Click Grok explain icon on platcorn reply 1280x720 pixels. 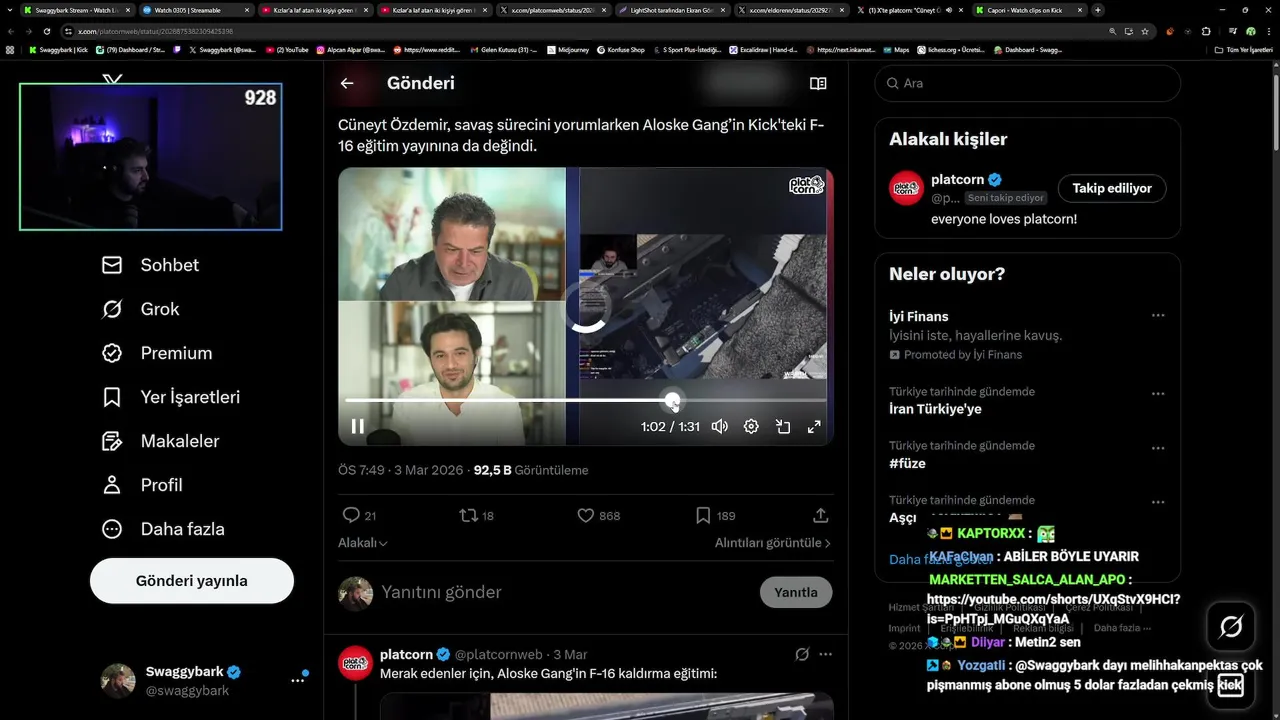(802, 655)
